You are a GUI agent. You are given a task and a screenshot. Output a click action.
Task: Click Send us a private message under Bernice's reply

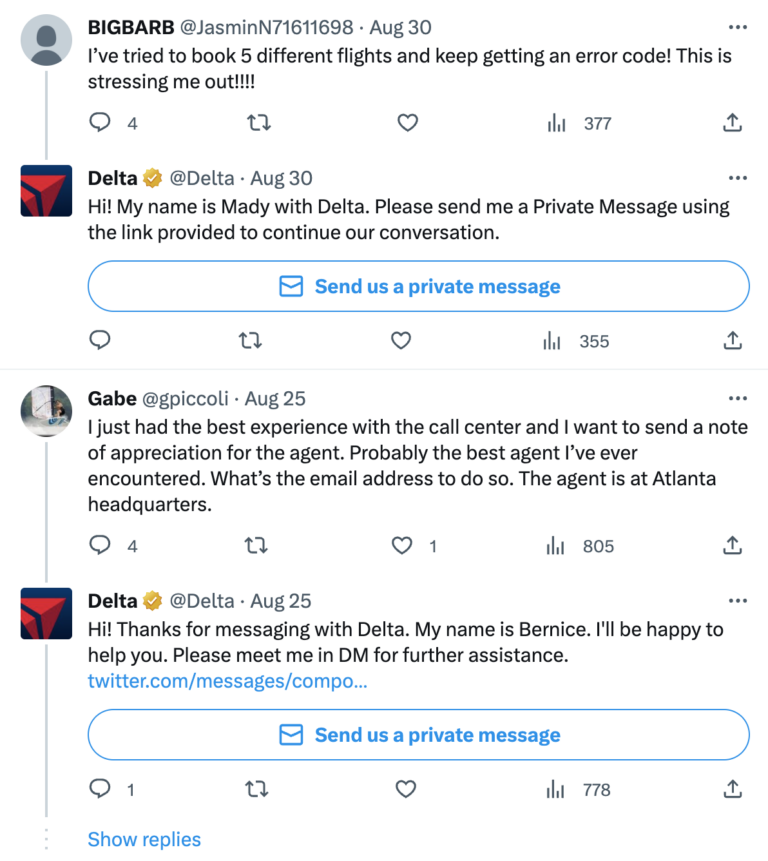pos(418,735)
